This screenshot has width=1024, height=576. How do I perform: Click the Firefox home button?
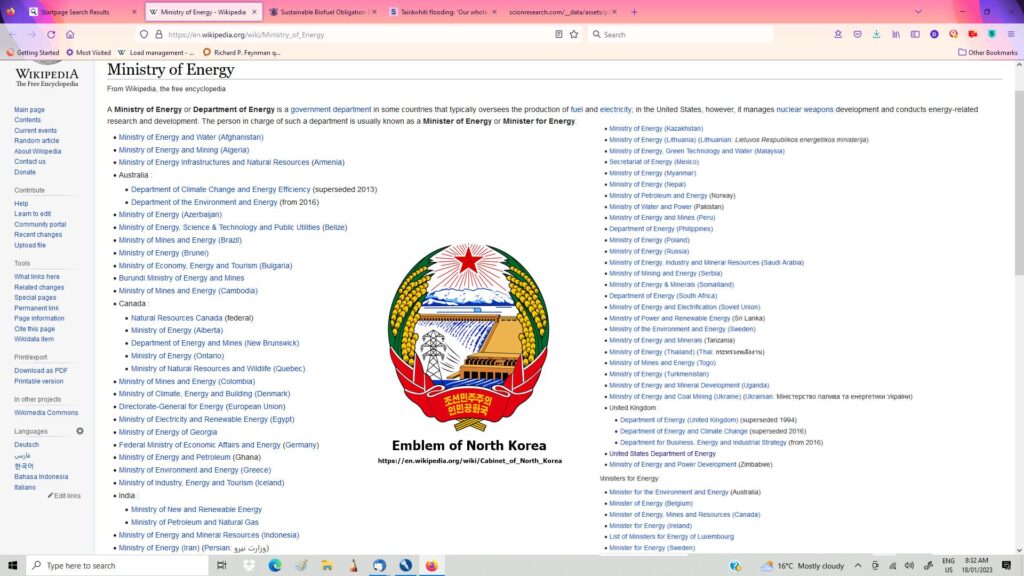click(70, 34)
